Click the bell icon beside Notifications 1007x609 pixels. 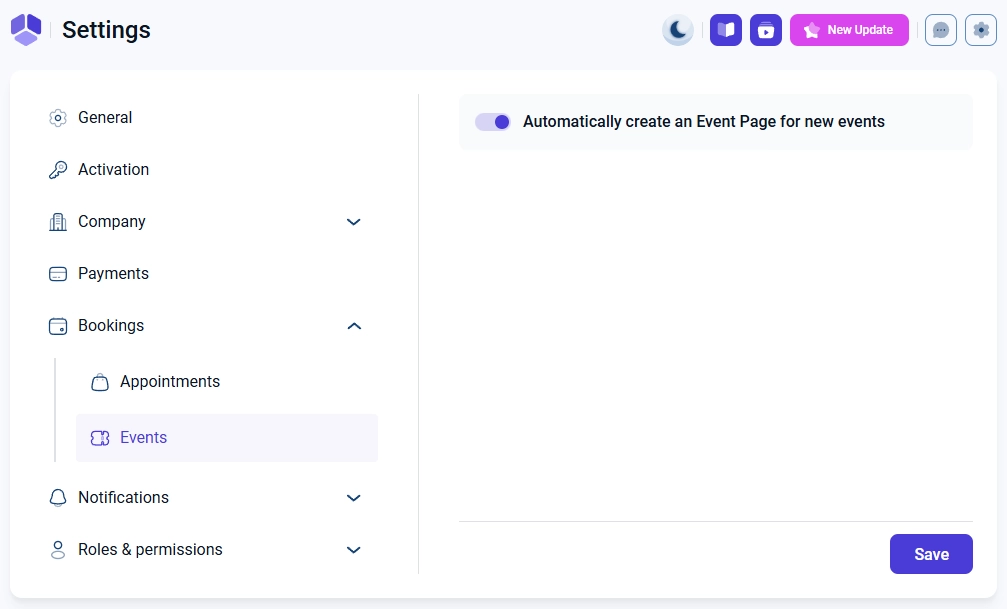[58, 498]
